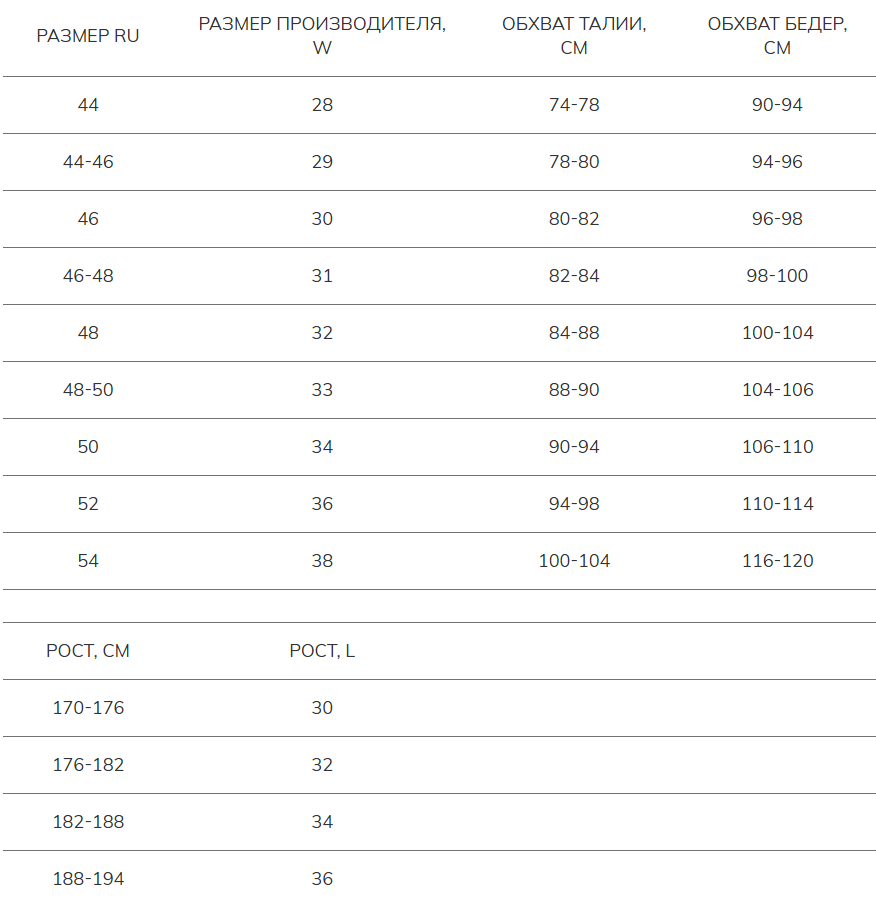Click waist measurement 84-88
This screenshot has height=916, width=876.
[574, 333]
